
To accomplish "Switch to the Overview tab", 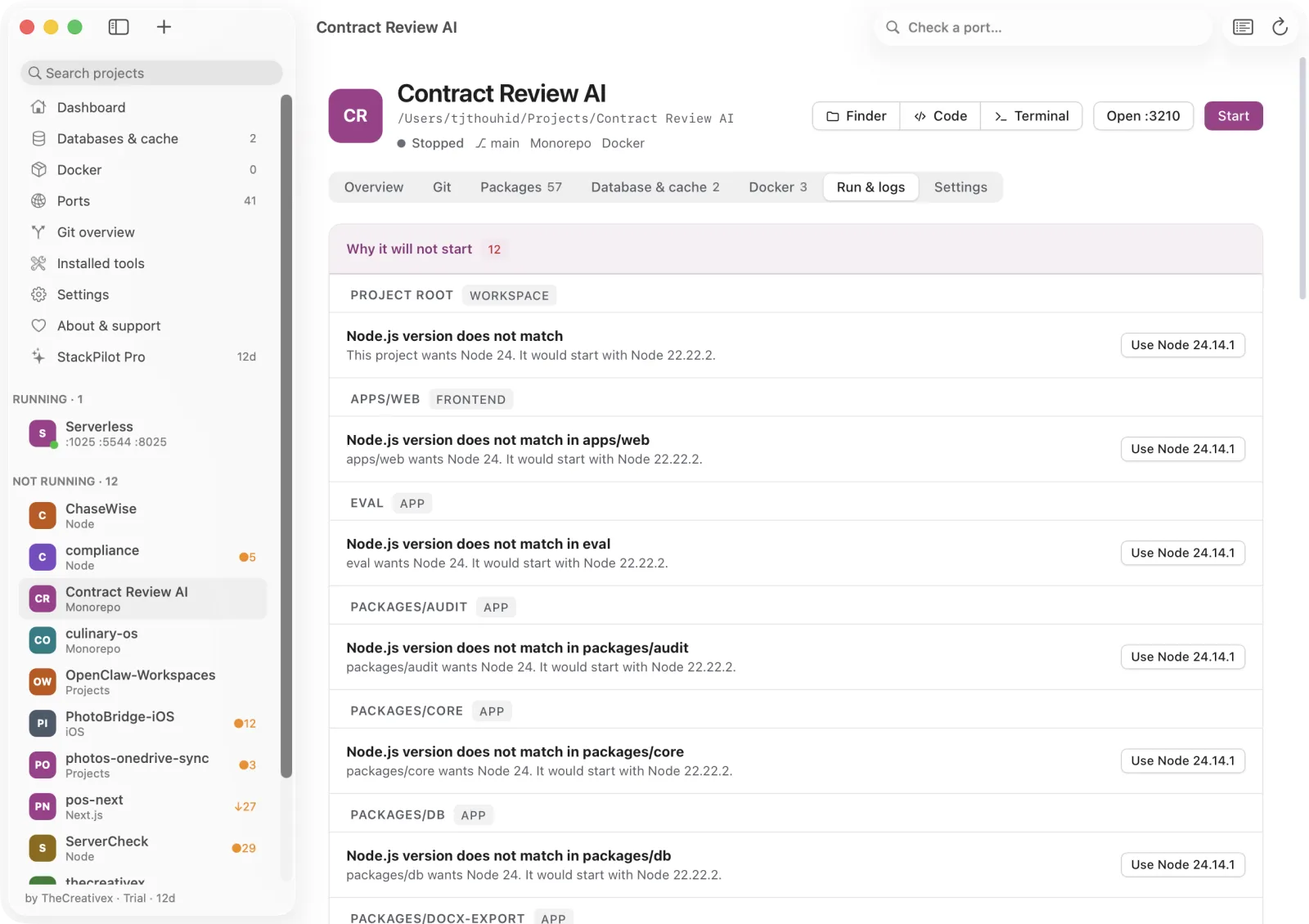I will click(x=374, y=187).
